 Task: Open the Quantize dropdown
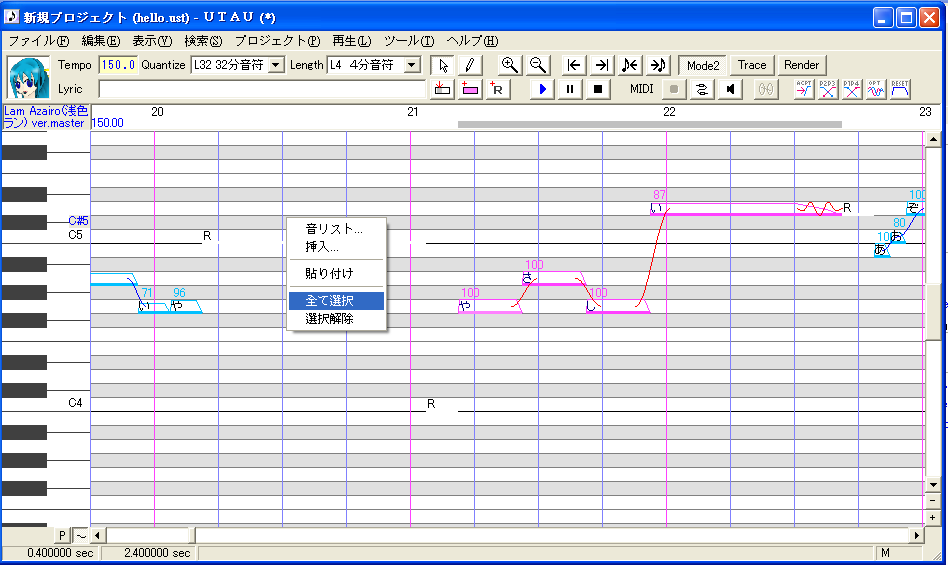[276, 65]
